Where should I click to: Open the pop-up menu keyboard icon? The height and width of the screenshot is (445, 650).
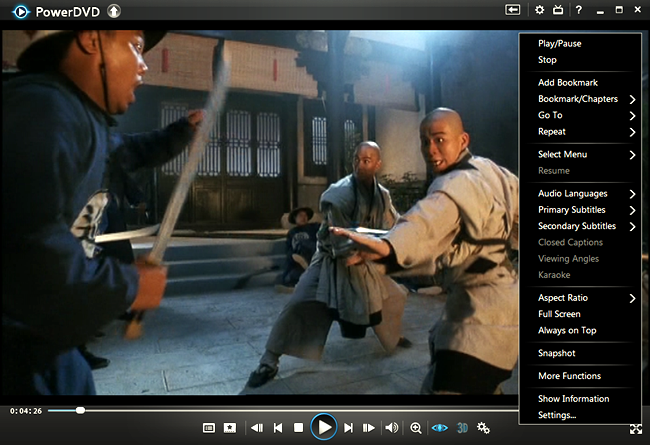pyautogui.click(x=209, y=428)
